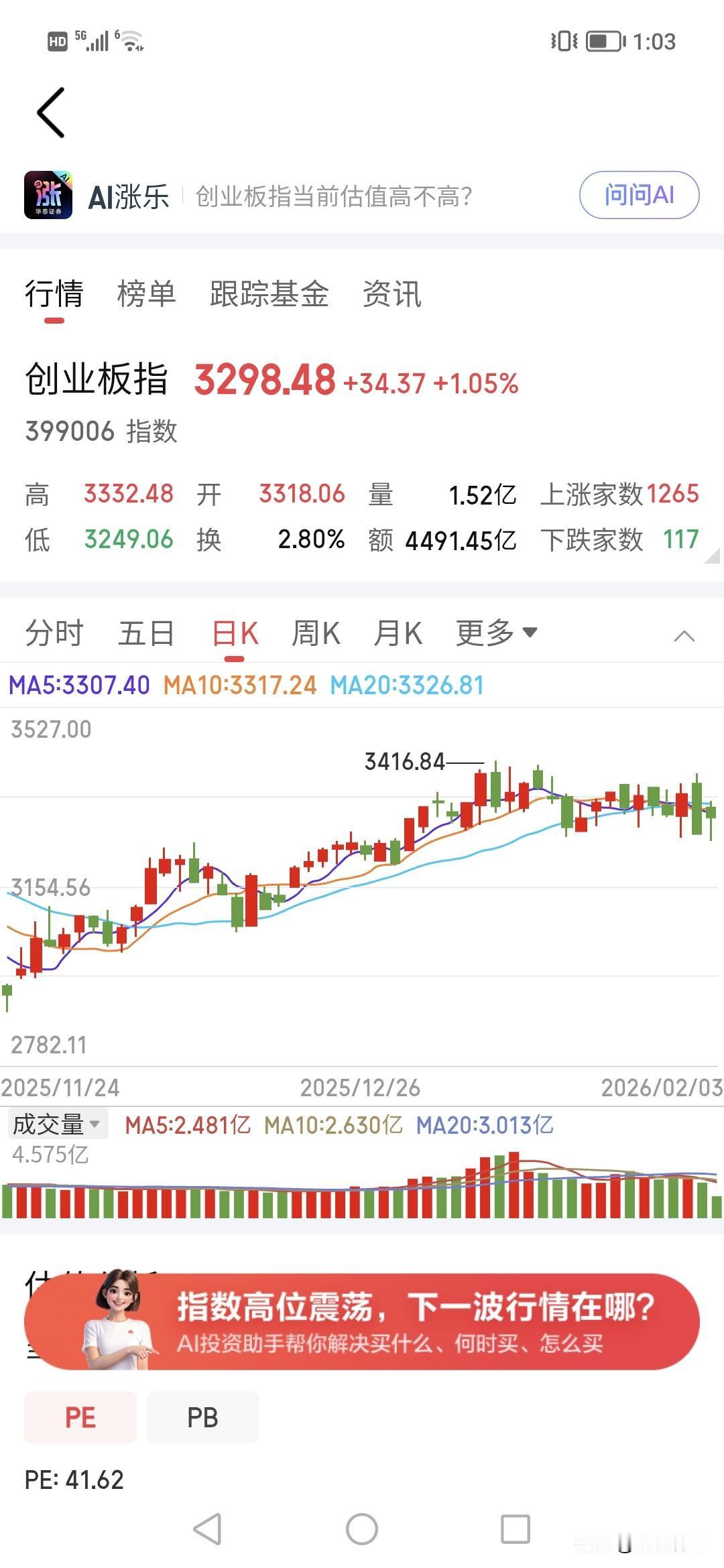Select the 分时 chart view
724x1568 pixels.
coord(54,633)
